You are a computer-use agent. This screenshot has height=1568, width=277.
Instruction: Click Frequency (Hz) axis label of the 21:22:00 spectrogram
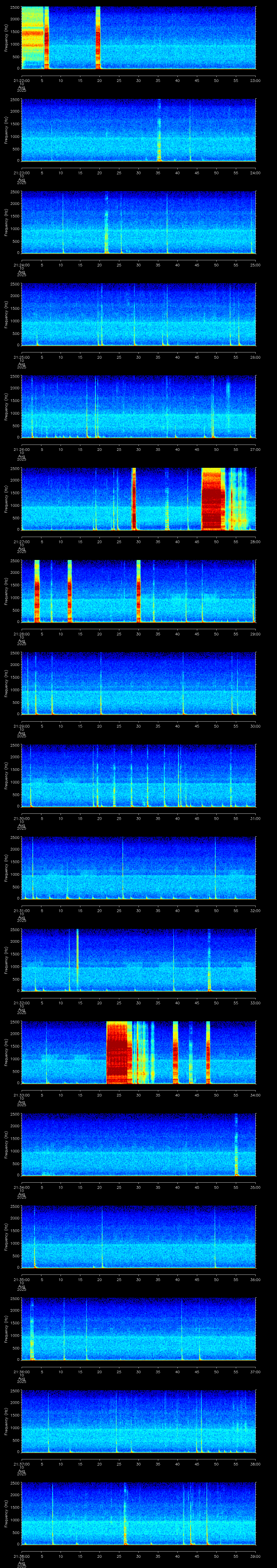coord(6,38)
